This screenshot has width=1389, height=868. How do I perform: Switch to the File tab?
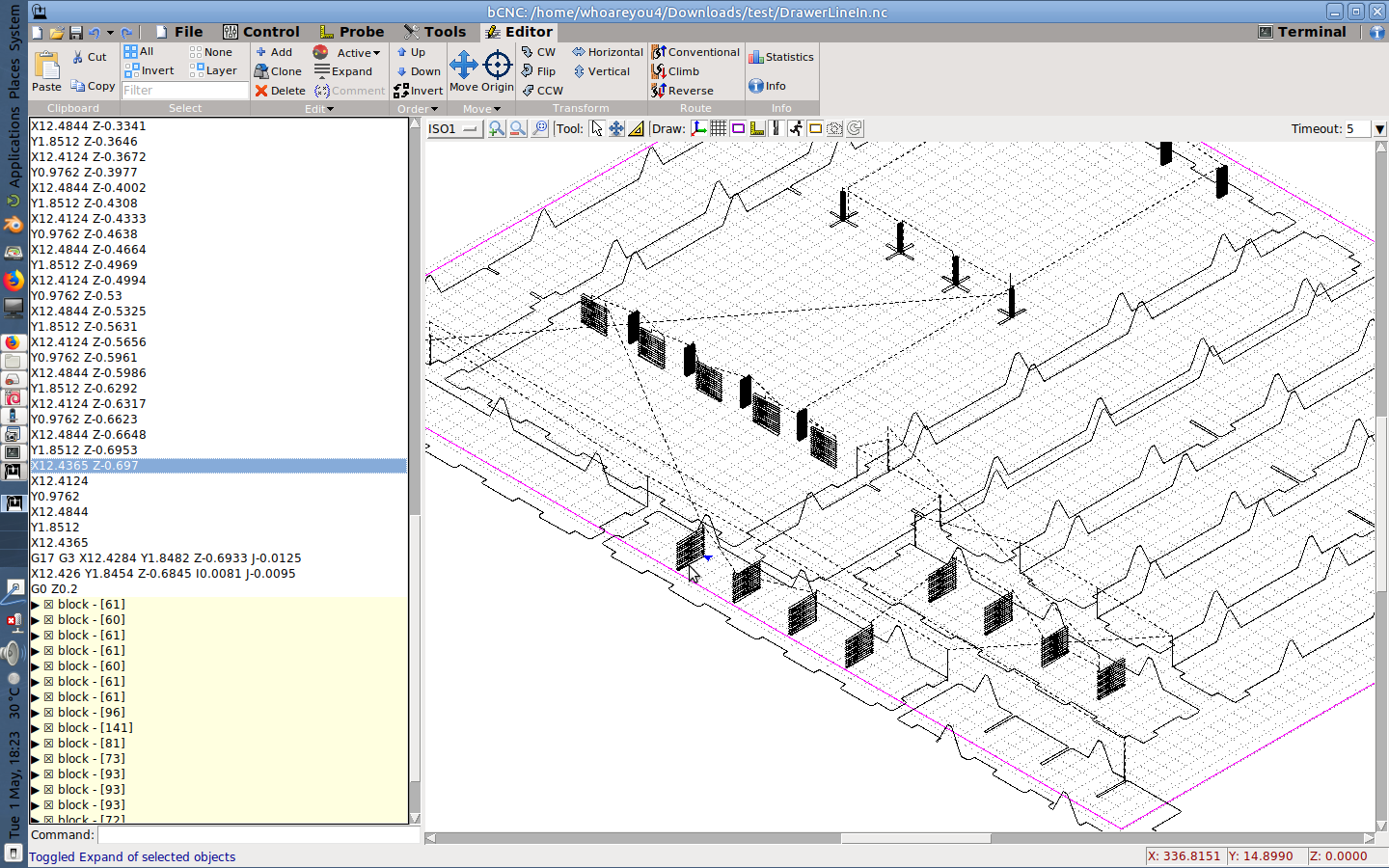179,32
